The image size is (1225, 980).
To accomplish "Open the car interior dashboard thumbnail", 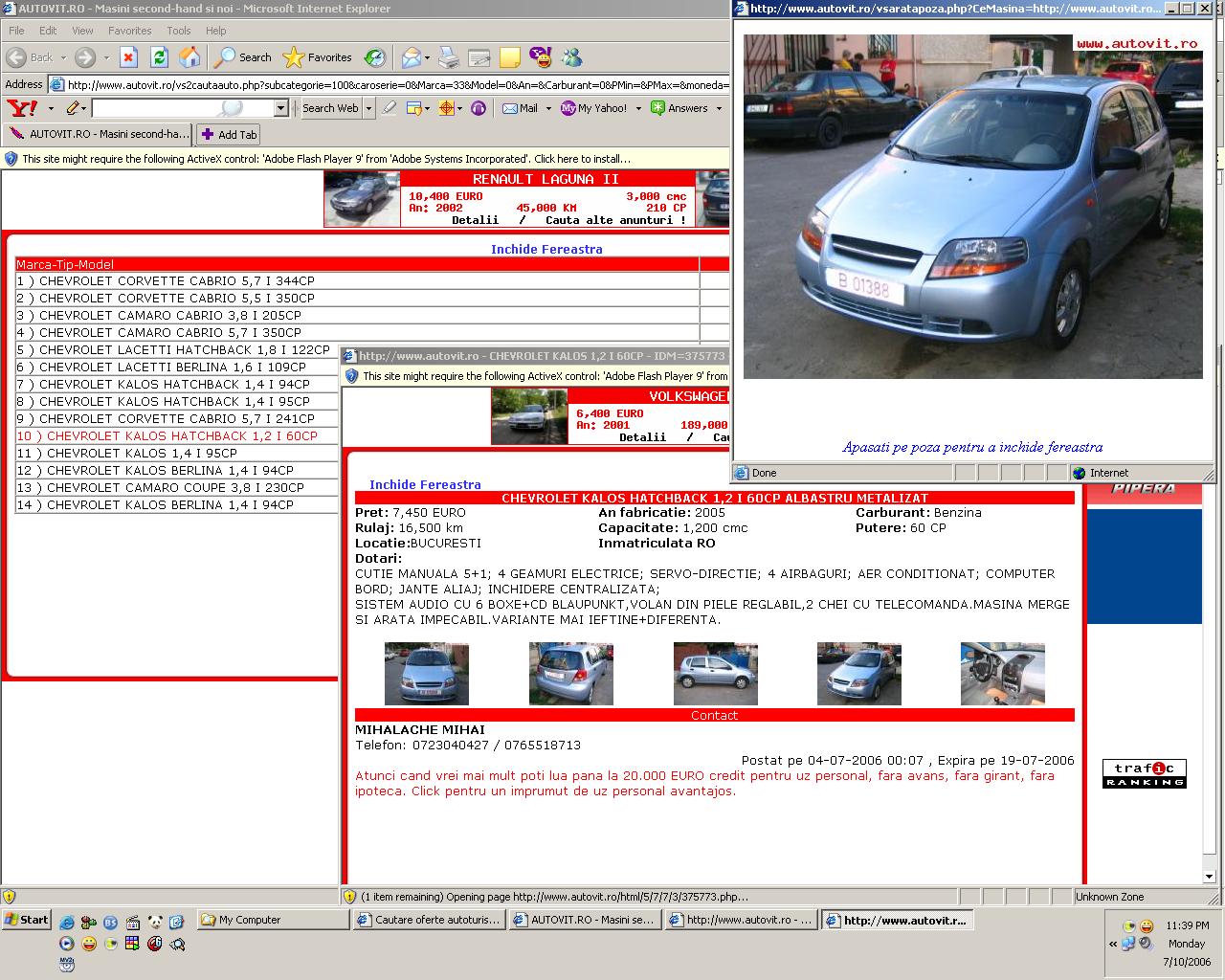I will coord(1002,674).
